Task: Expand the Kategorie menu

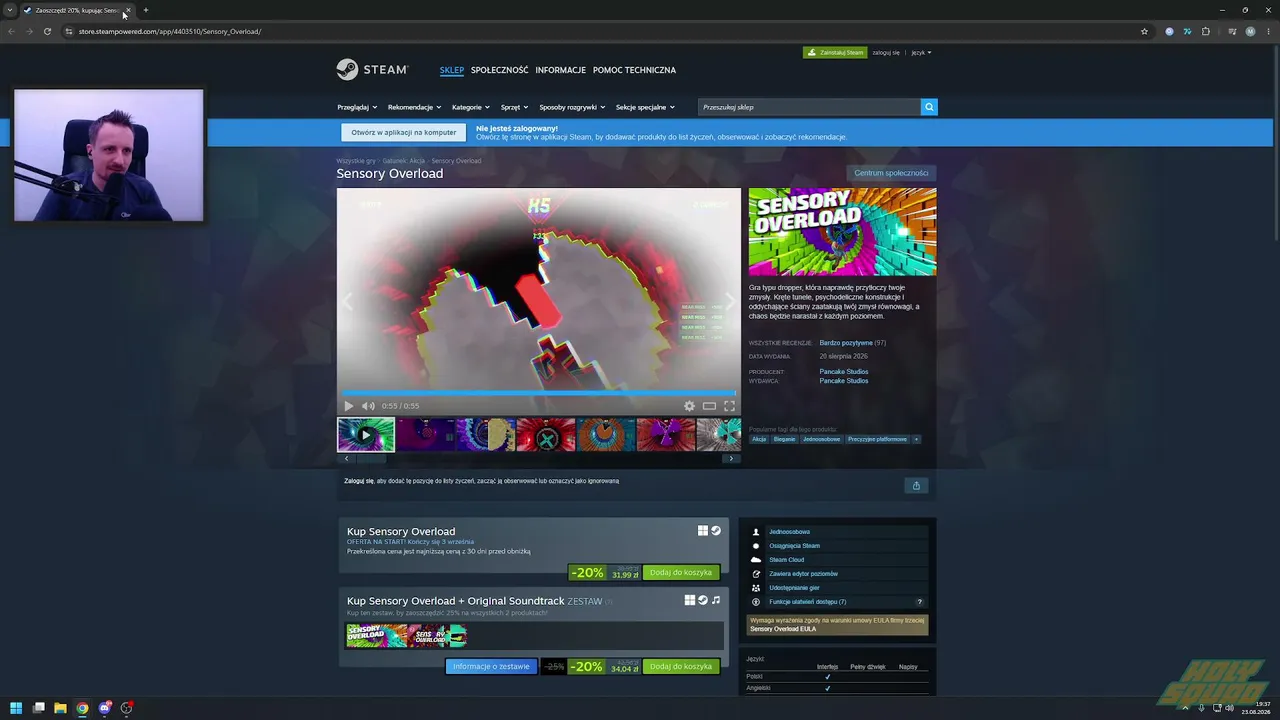Action: click(x=471, y=107)
